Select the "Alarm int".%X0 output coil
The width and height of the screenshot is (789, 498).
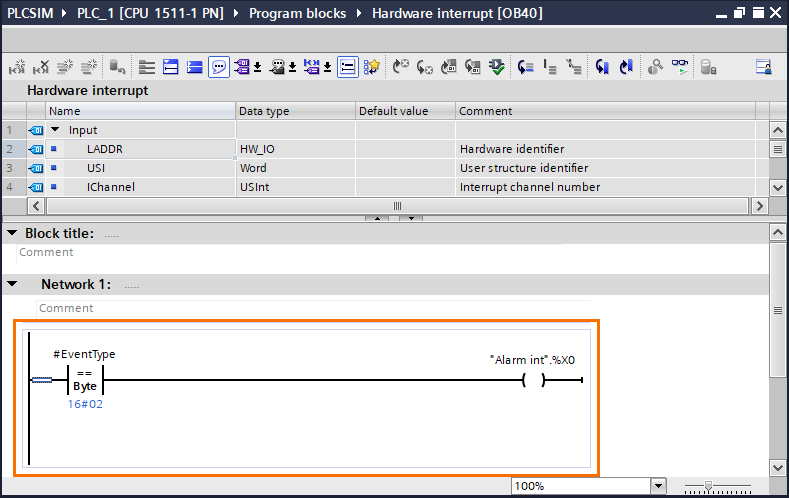533,380
